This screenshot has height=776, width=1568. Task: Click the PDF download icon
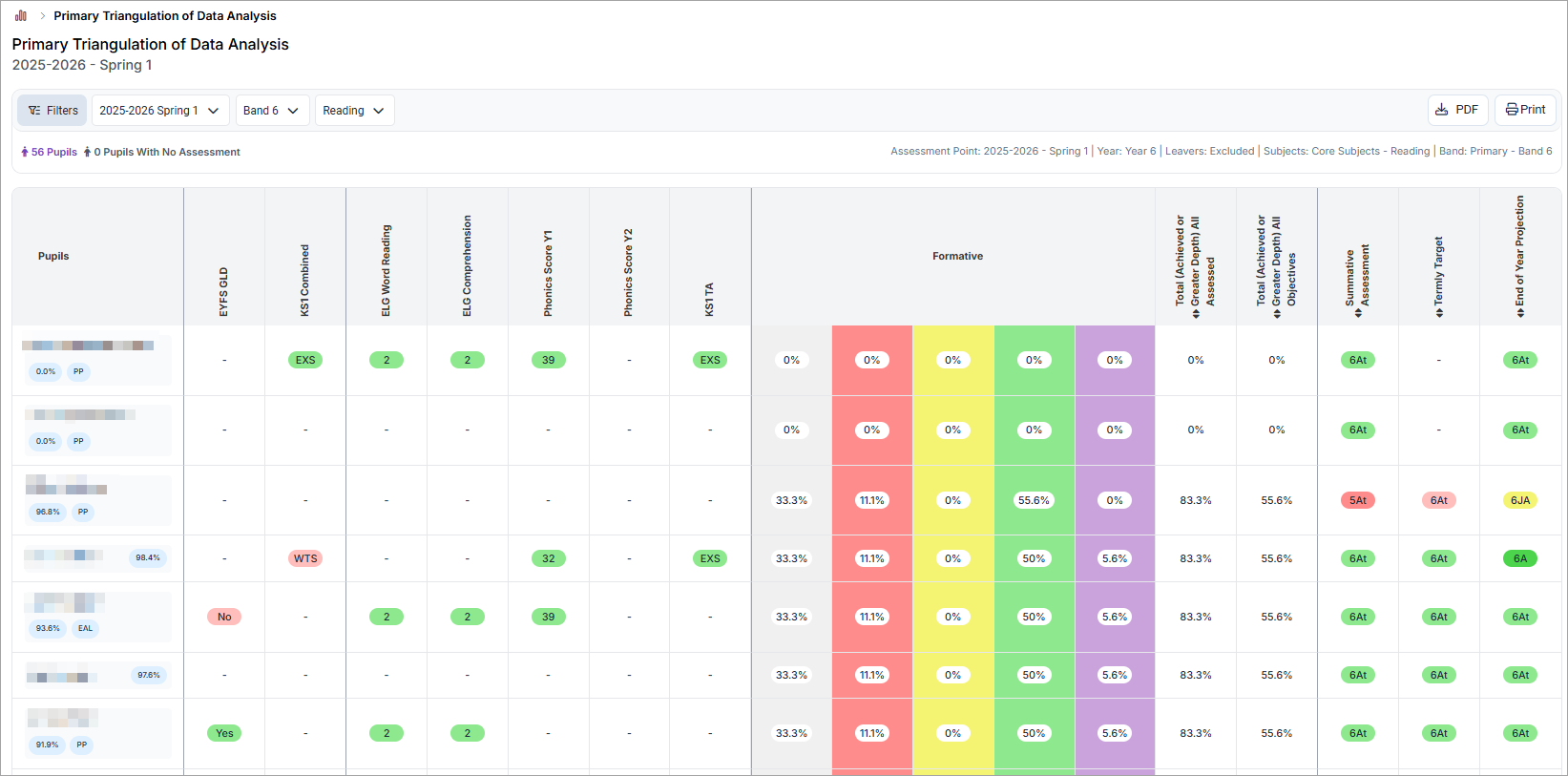[x=1441, y=110]
